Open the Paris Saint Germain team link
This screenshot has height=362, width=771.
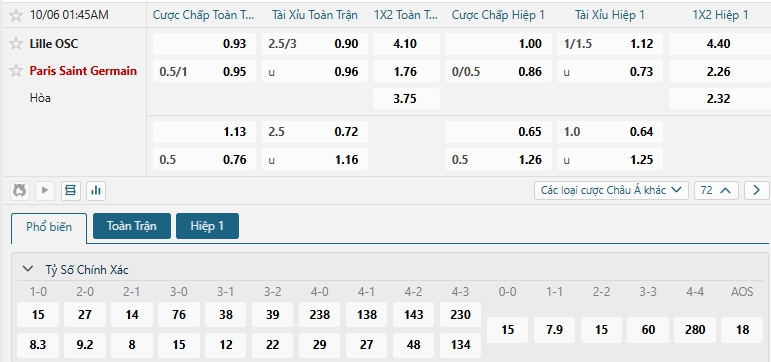click(83, 71)
